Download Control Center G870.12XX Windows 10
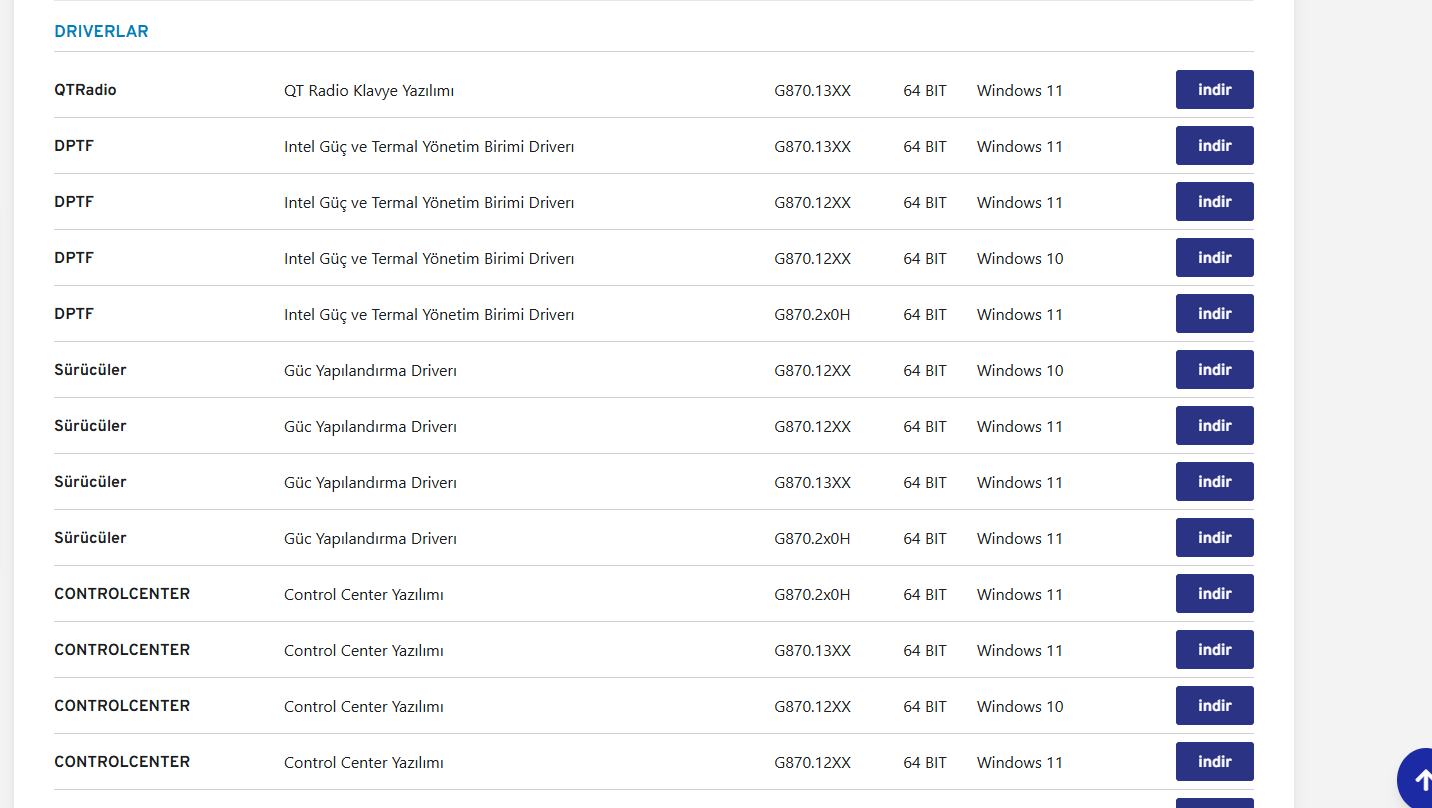Image resolution: width=1432 pixels, height=808 pixels. coord(1214,706)
